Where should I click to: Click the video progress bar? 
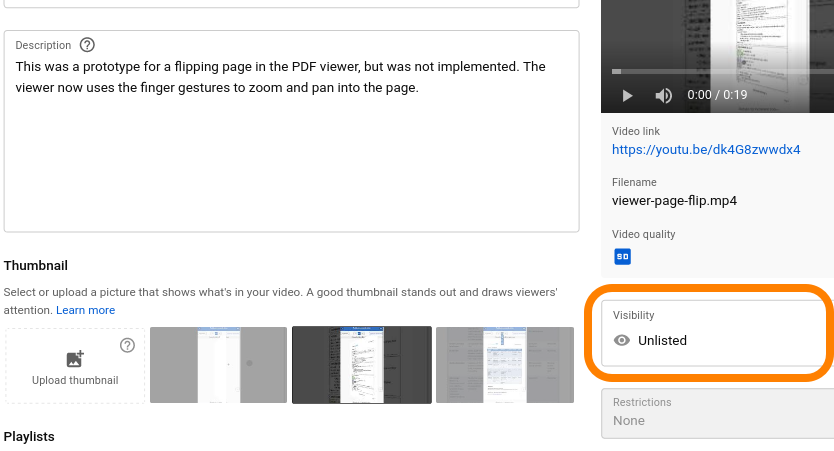click(720, 72)
